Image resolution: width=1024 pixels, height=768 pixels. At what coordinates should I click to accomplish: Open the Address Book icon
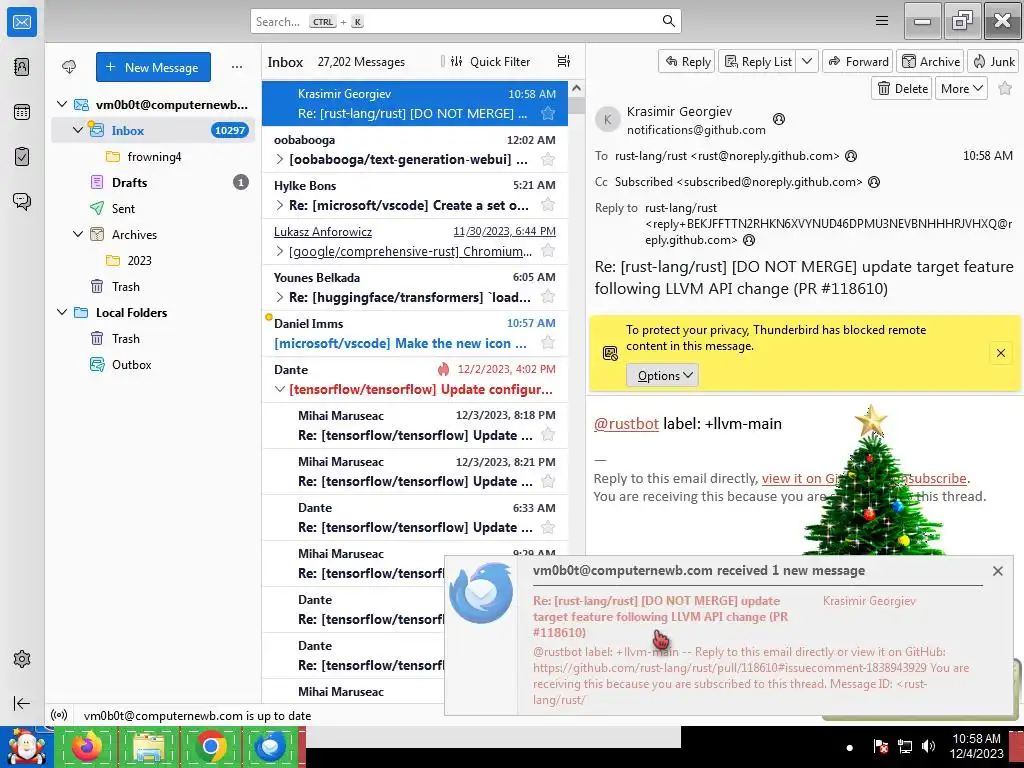pos(22,67)
